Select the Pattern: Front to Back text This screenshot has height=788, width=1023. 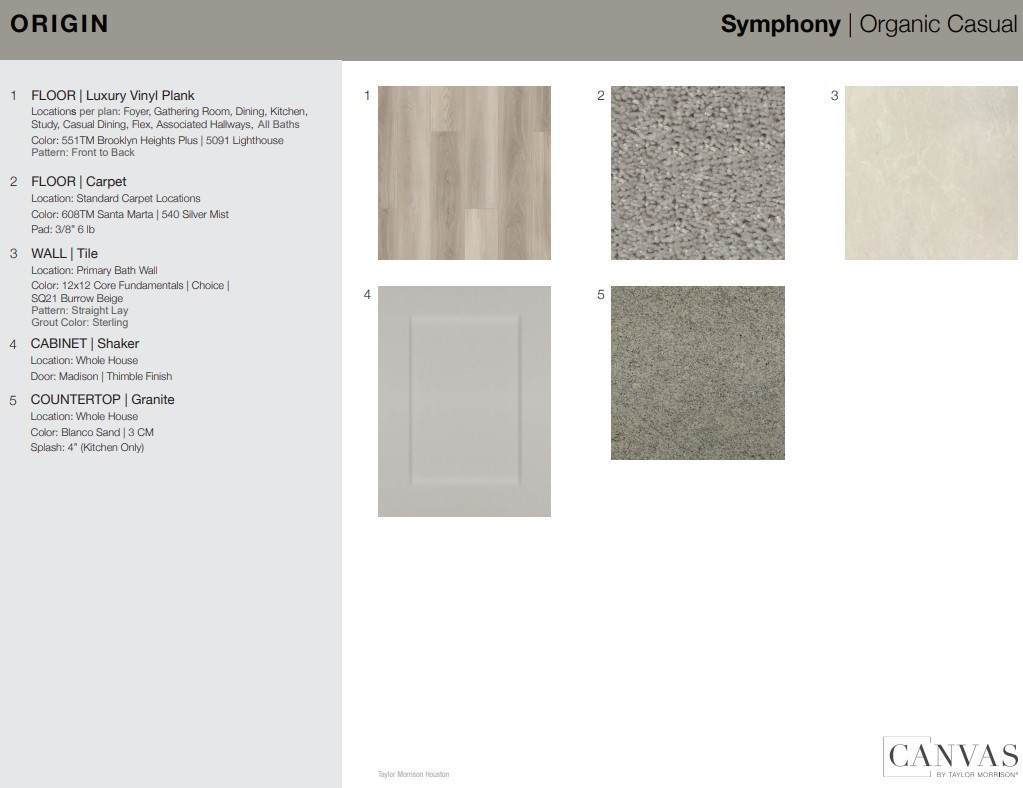pos(83,153)
